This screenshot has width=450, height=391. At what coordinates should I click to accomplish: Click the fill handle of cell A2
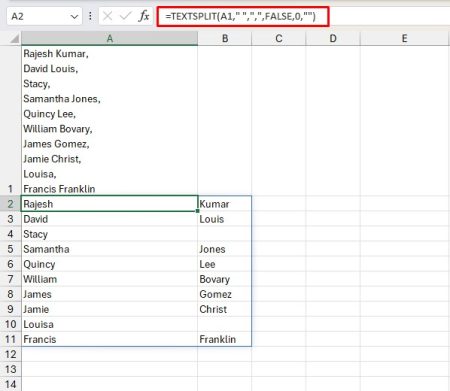[198, 211]
